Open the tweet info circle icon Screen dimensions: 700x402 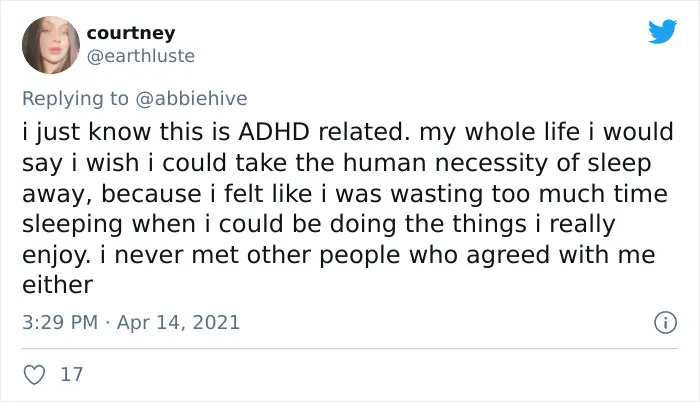point(666,322)
